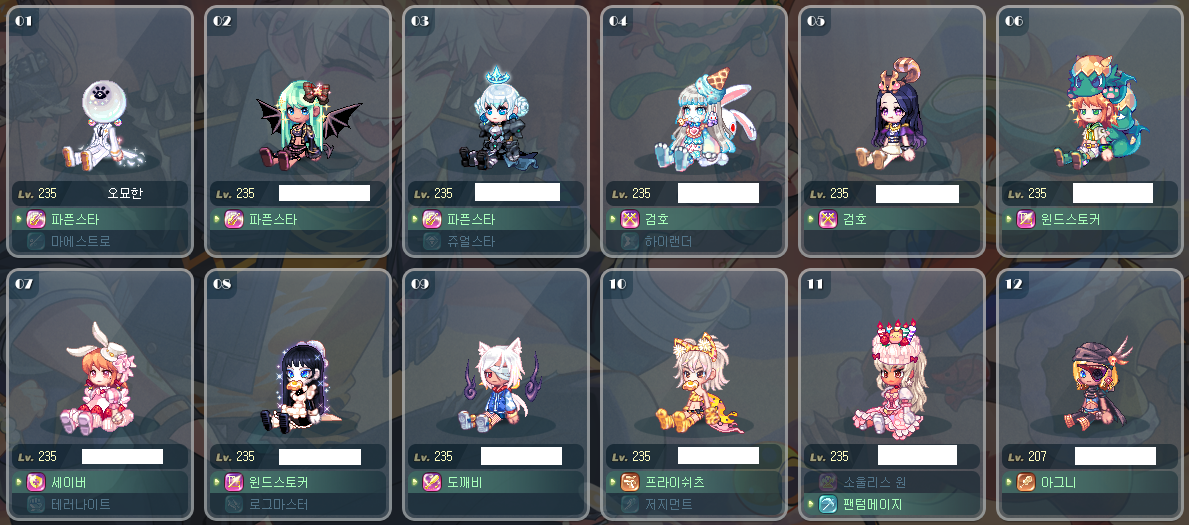Click the 로그마스터 icon on card 08
The width and height of the screenshot is (1189, 525).
click(x=234, y=504)
